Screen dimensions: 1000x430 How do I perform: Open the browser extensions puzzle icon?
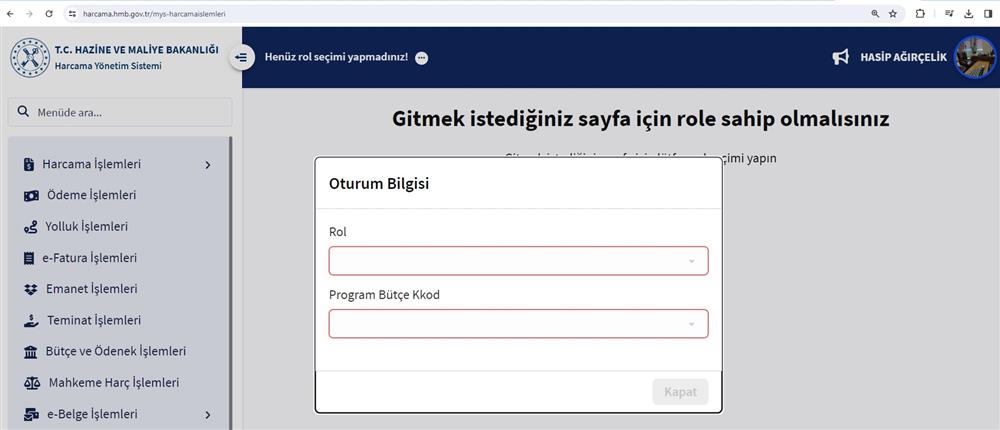tap(920, 13)
